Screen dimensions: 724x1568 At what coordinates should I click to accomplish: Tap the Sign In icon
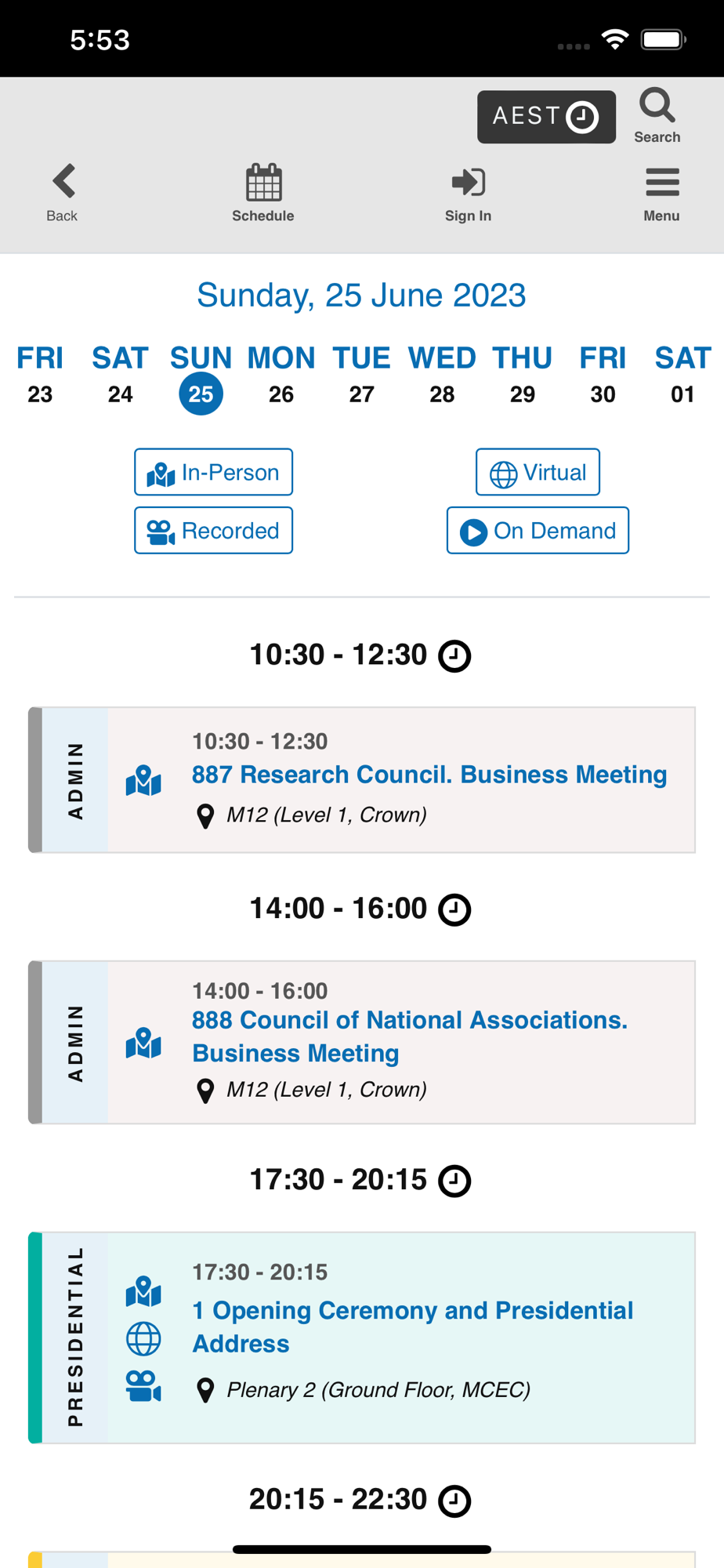(x=469, y=182)
